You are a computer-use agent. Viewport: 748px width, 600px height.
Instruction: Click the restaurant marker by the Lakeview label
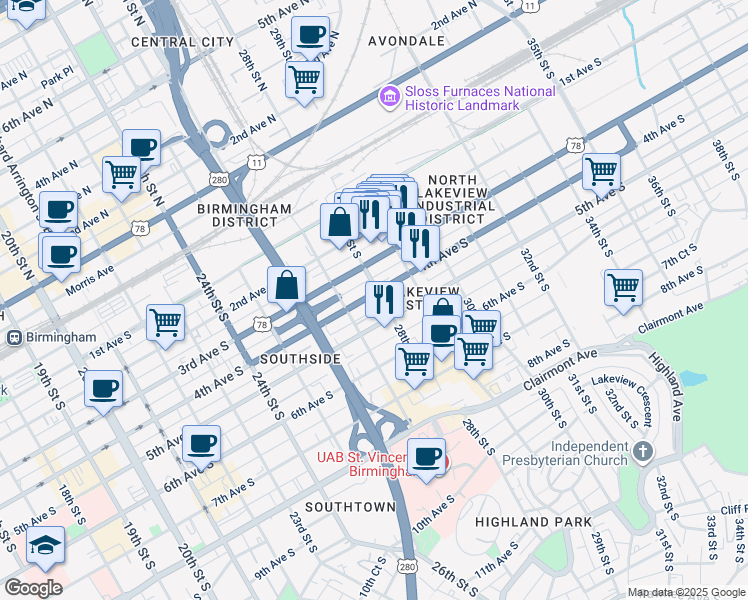click(384, 301)
